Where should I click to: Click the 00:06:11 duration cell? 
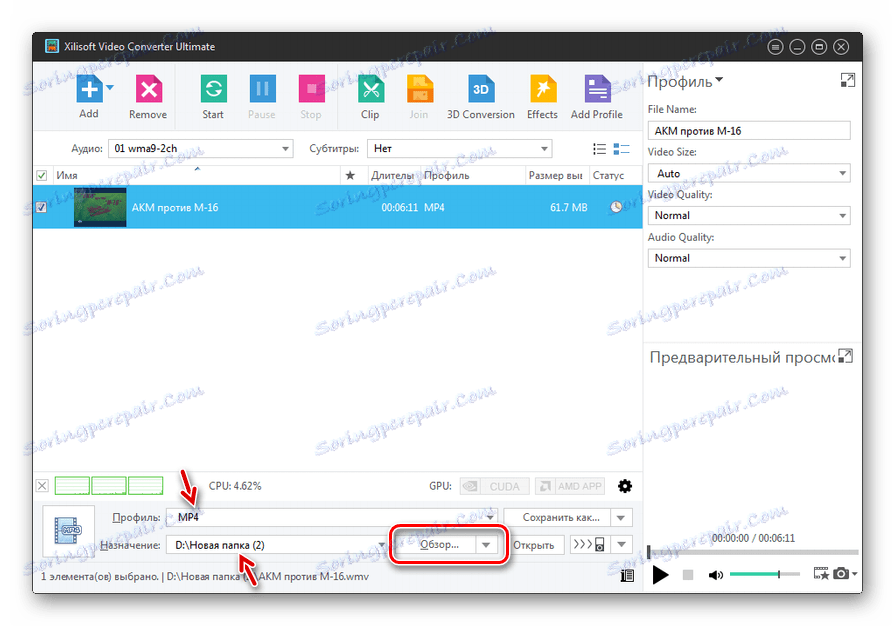[400, 207]
